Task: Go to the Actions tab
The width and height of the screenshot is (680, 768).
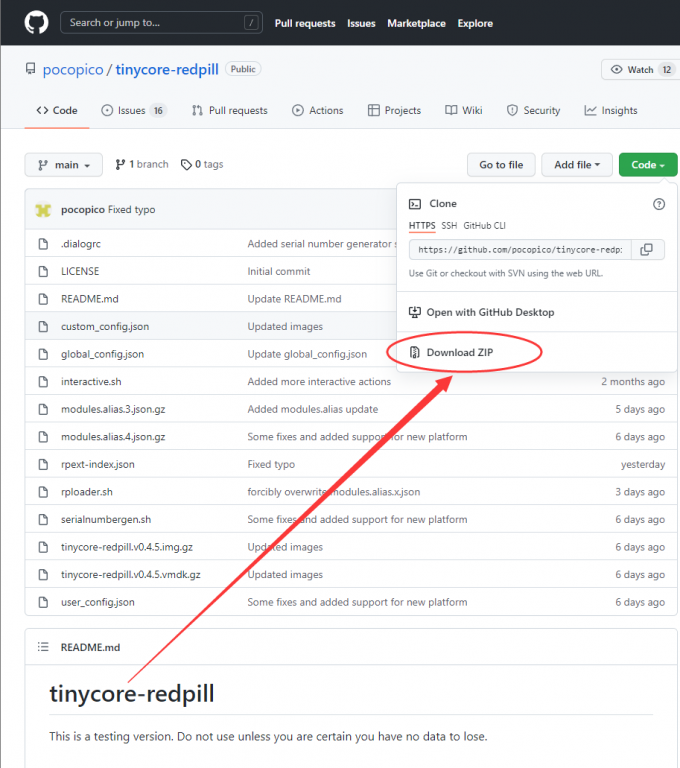Action: [317, 111]
